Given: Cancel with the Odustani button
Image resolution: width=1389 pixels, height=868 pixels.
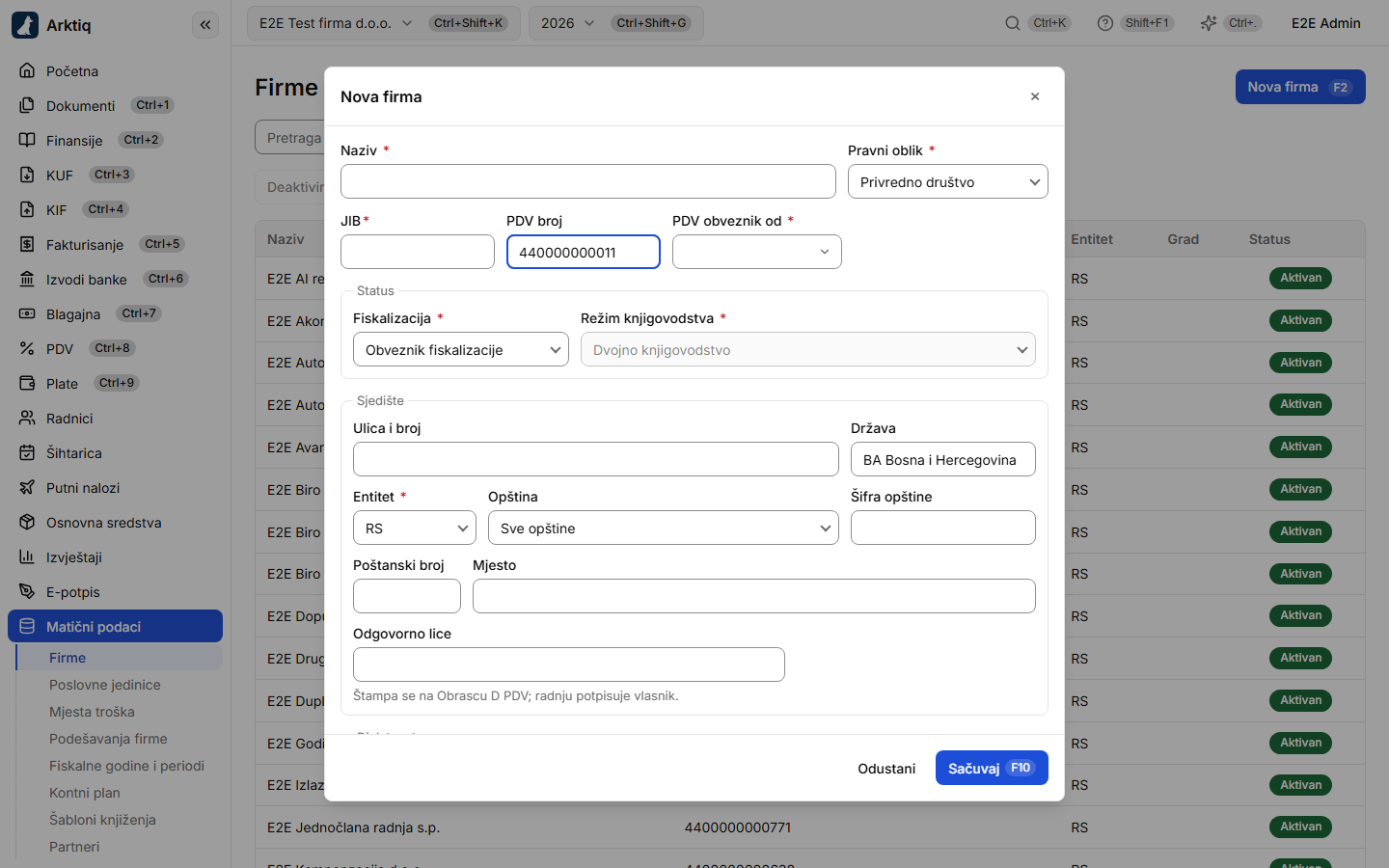Looking at the screenshot, I should pyautogui.click(x=886, y=768).
